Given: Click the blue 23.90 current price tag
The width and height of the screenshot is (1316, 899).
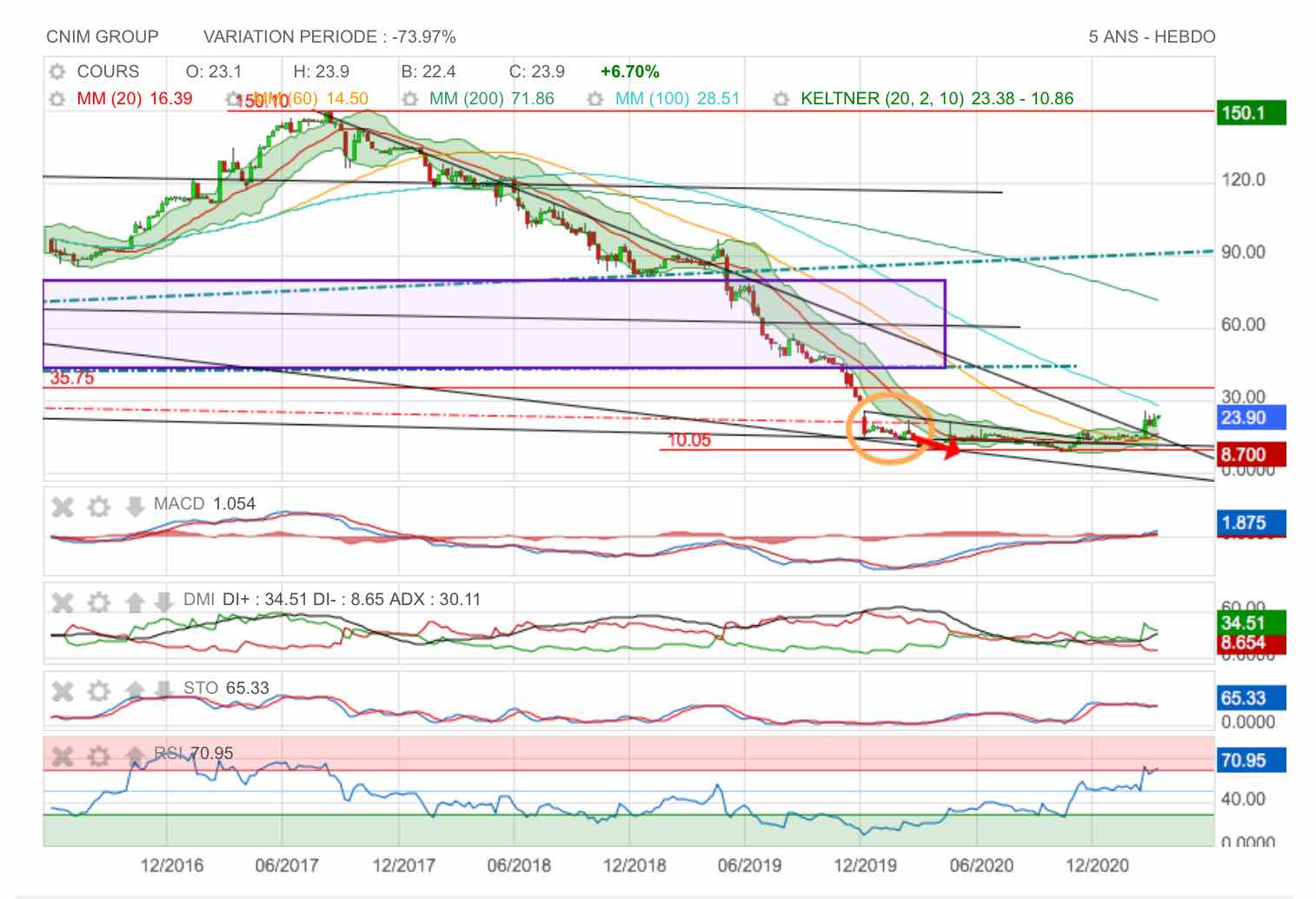Looking at the screenshot, I should (x=1251, y=417).
